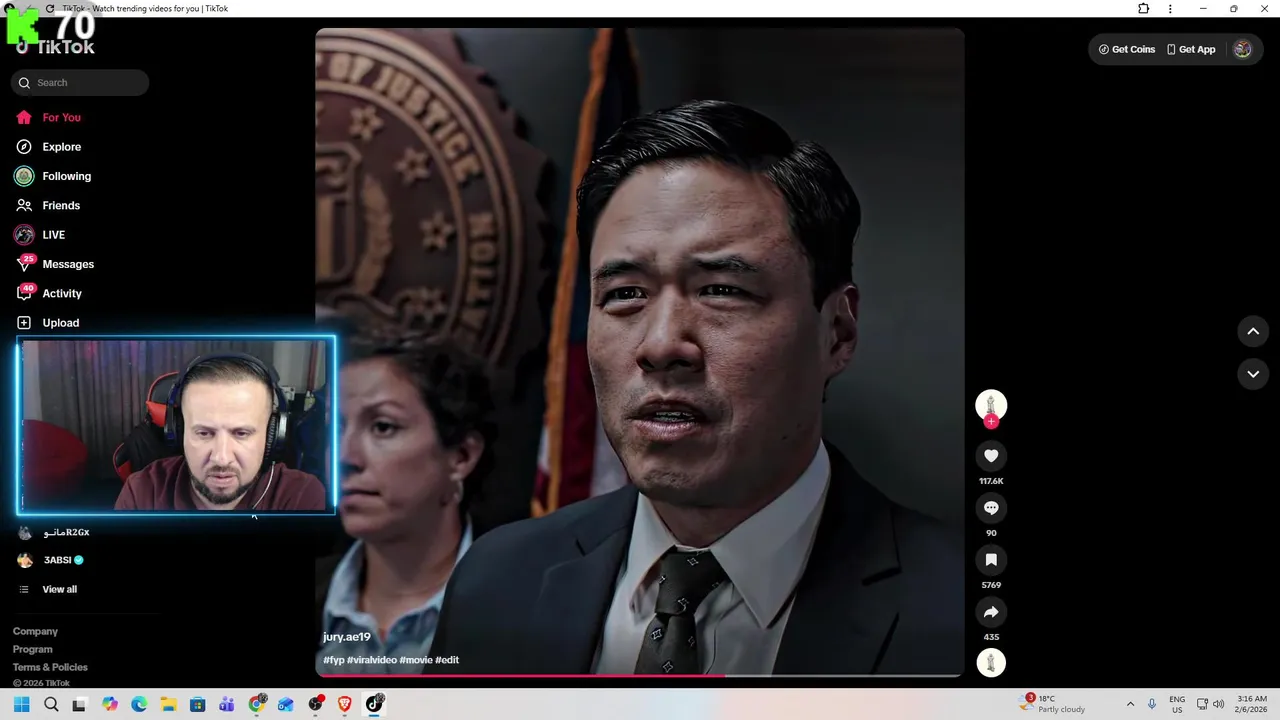Click the #movie hashtag

click(415, 660)
